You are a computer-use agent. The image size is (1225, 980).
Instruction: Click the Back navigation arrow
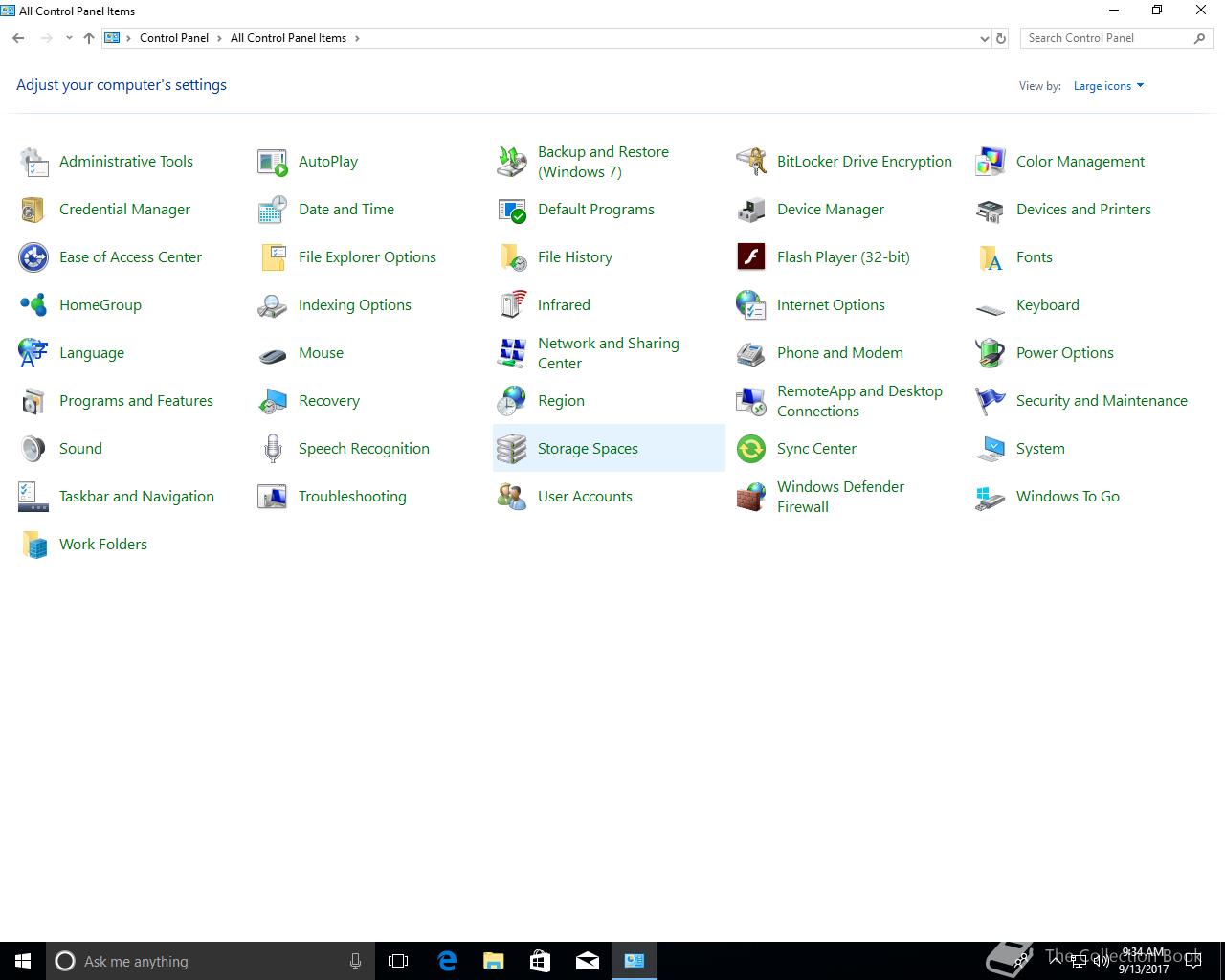(18, 38)
